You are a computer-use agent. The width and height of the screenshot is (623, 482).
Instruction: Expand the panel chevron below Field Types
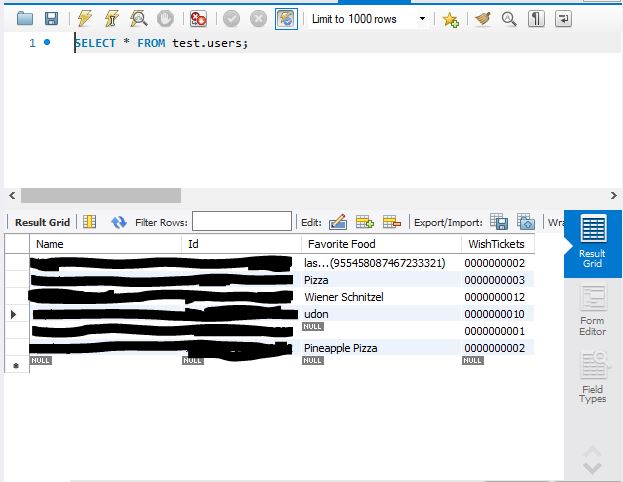click(592, 459)
